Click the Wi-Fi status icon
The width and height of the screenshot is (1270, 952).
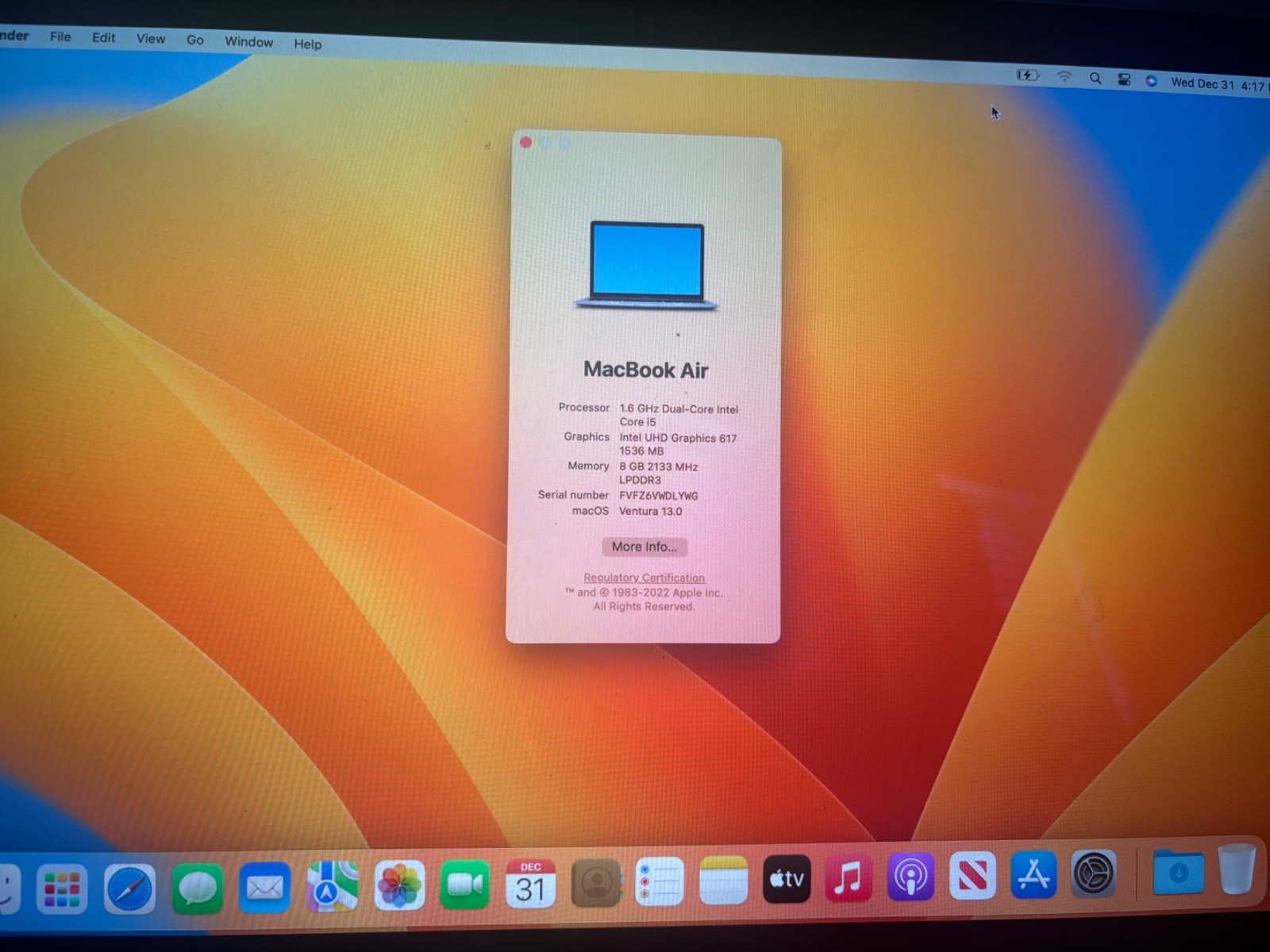1064,76
